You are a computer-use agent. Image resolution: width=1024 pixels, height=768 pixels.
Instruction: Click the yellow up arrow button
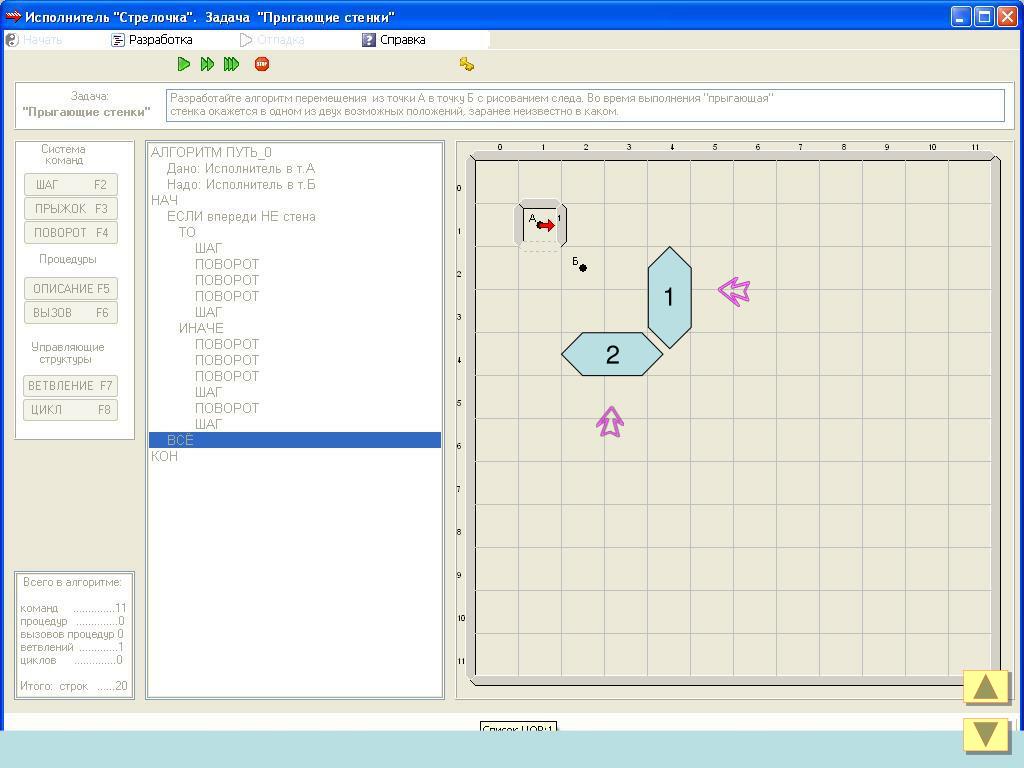[x=985, y=688]
